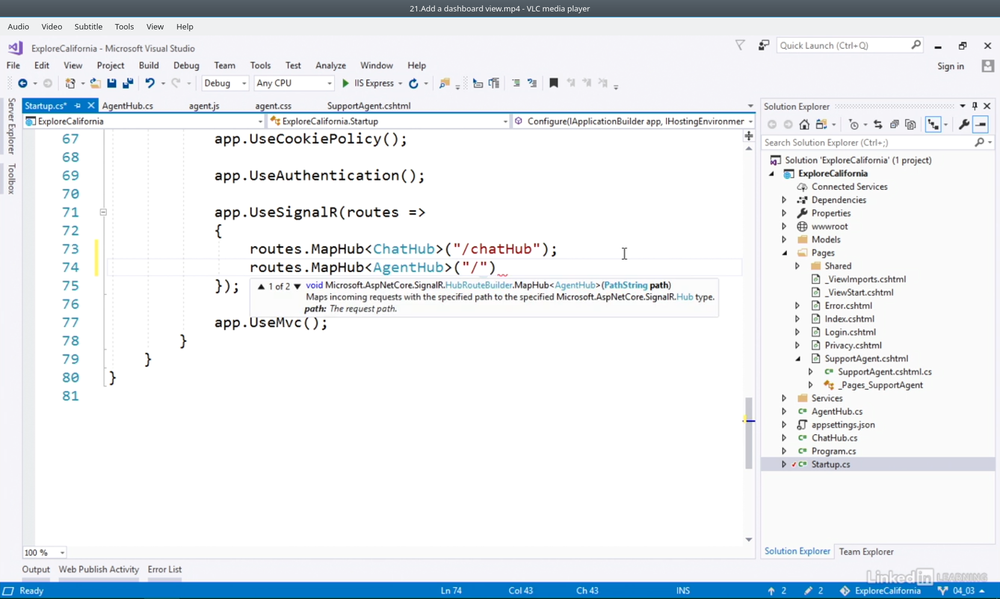Click the Undo arrow in toolbar

click(x=149, y=84)
